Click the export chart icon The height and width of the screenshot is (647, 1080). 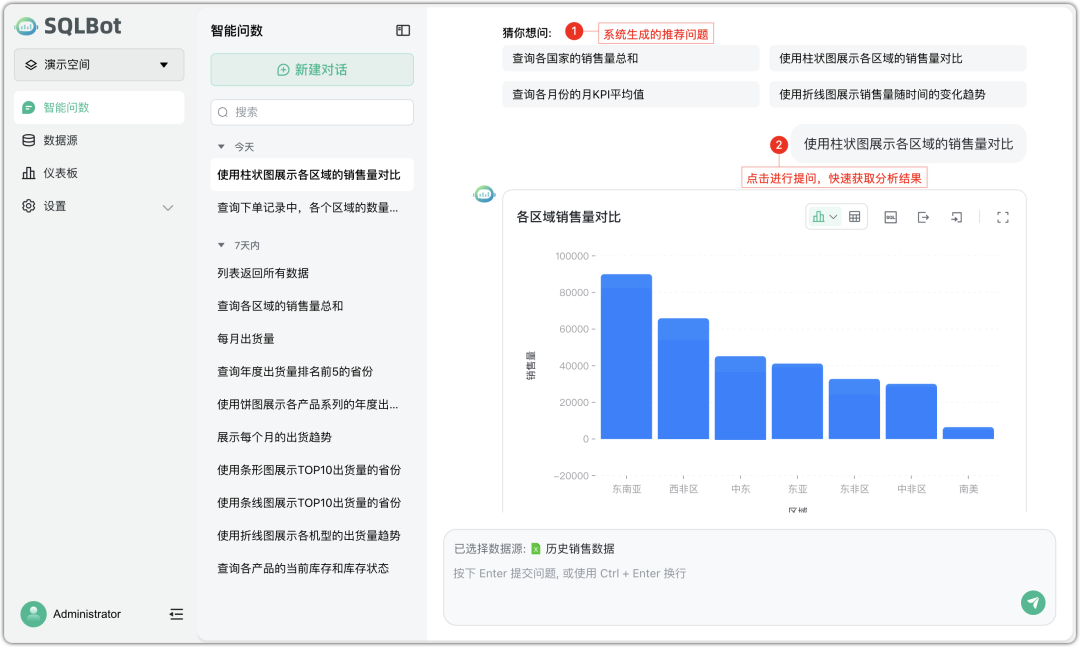(924, 216)
